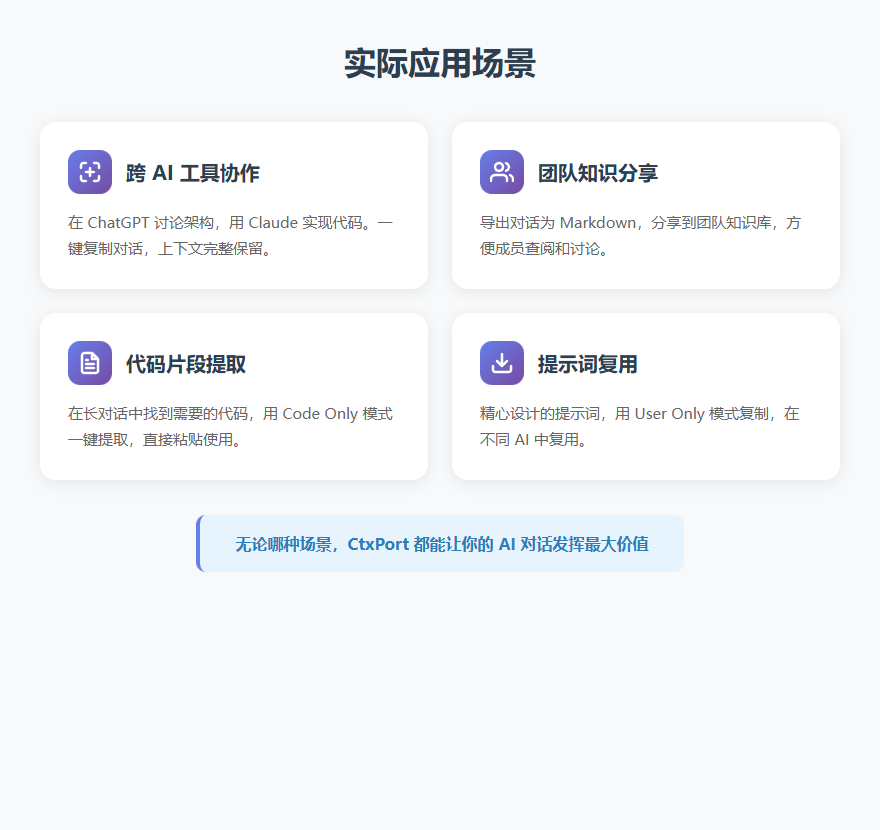Click the document icon for 代码片段提取

90,363
